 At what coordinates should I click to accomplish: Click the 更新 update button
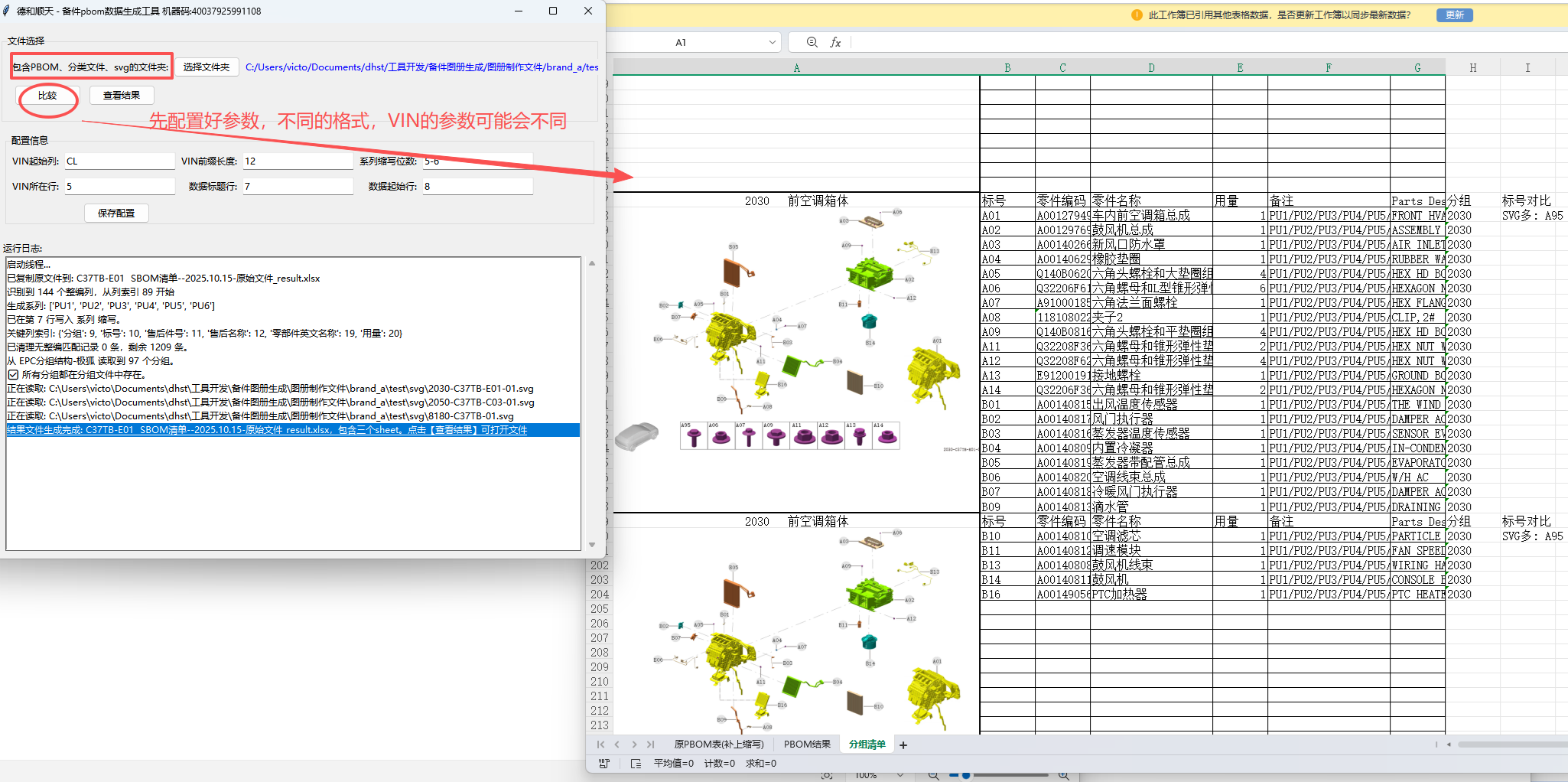[x=1454, y=15]
